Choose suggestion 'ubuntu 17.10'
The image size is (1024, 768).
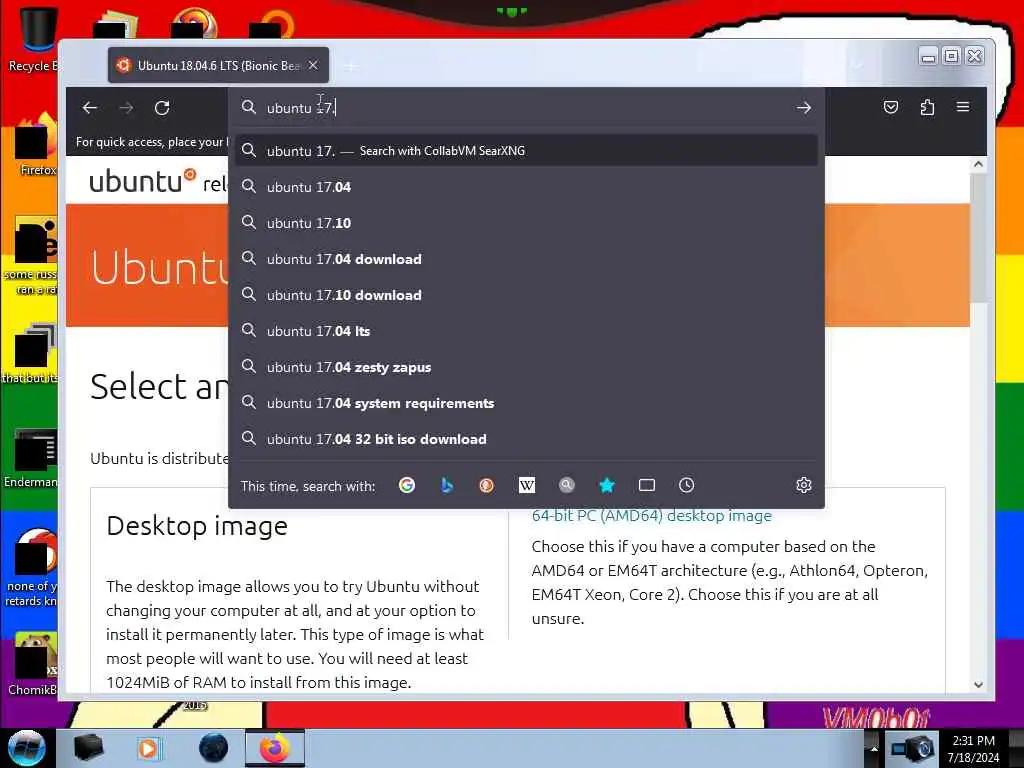(526, 223)
